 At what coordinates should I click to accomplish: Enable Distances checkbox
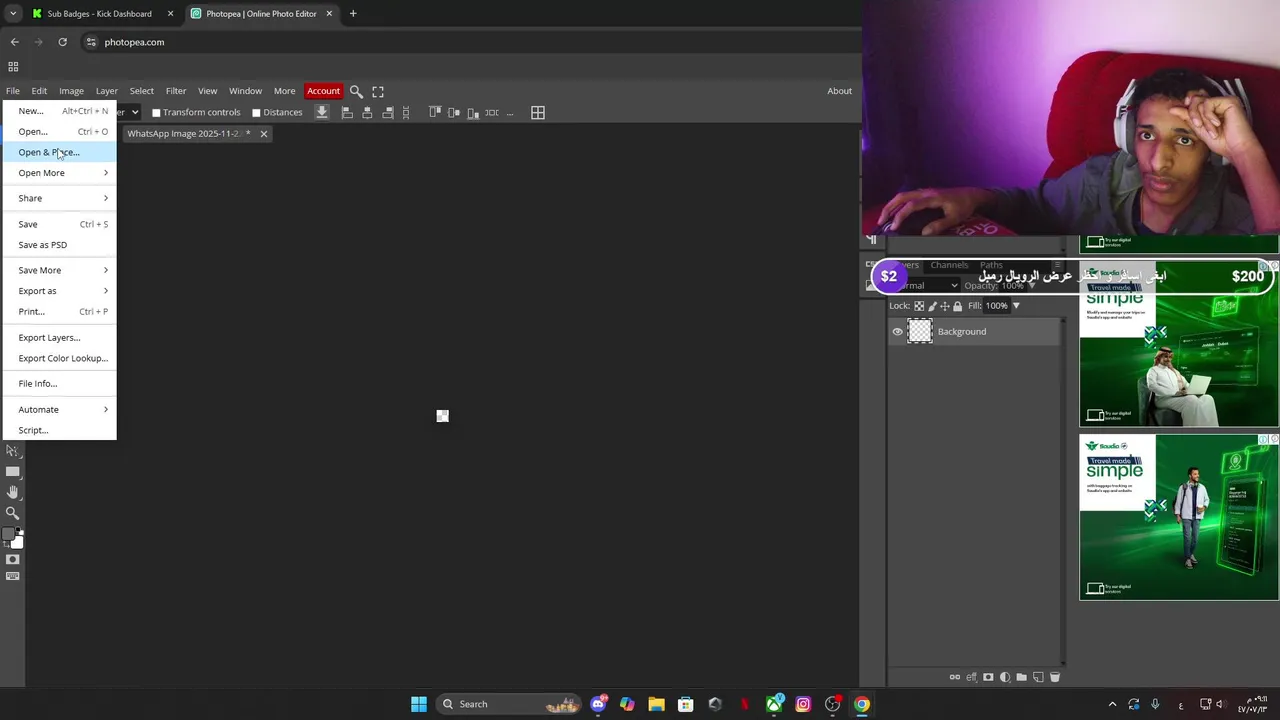(x=256, y=113)
